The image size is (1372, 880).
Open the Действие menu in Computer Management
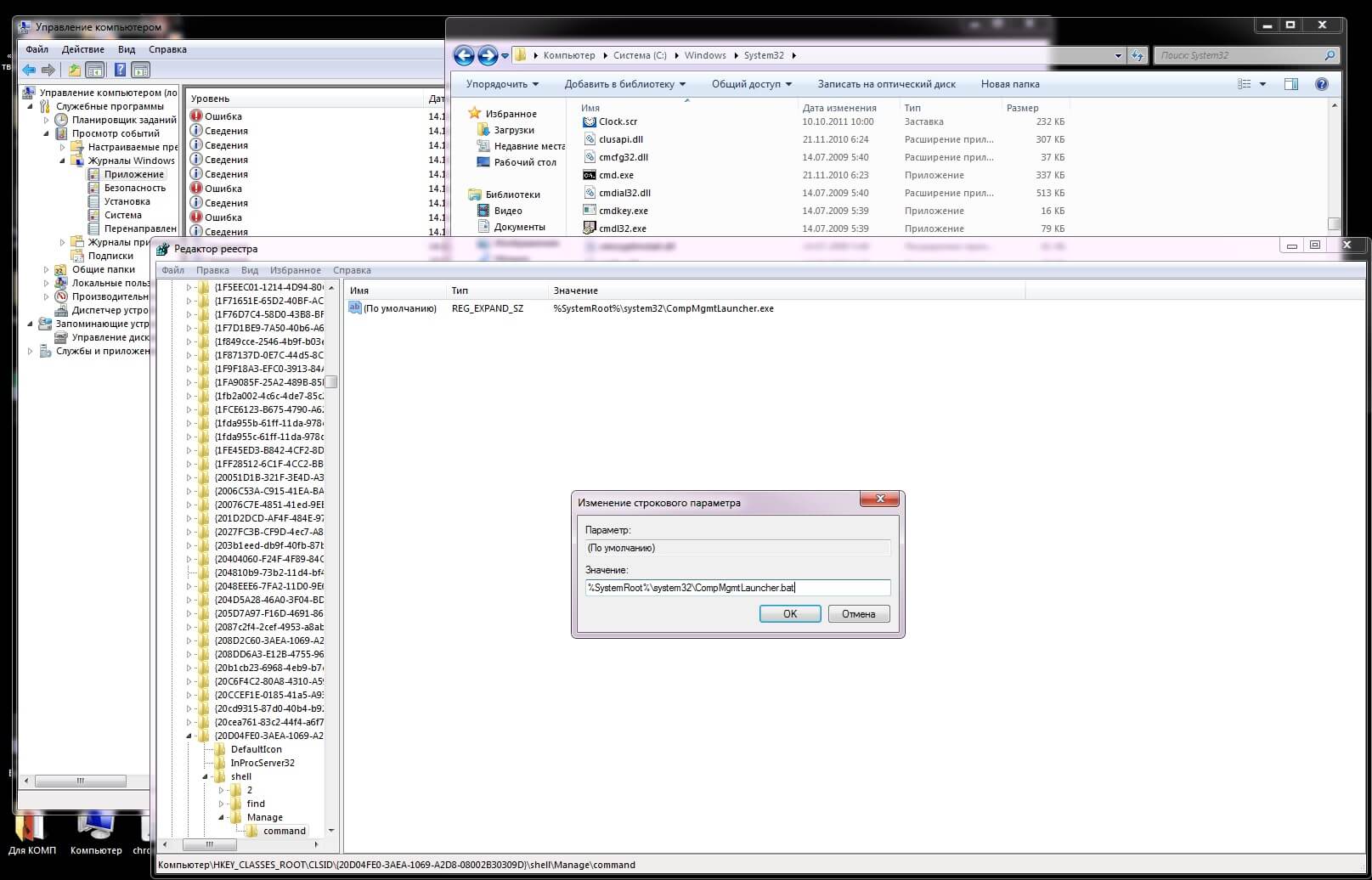[x=83, y=49]
